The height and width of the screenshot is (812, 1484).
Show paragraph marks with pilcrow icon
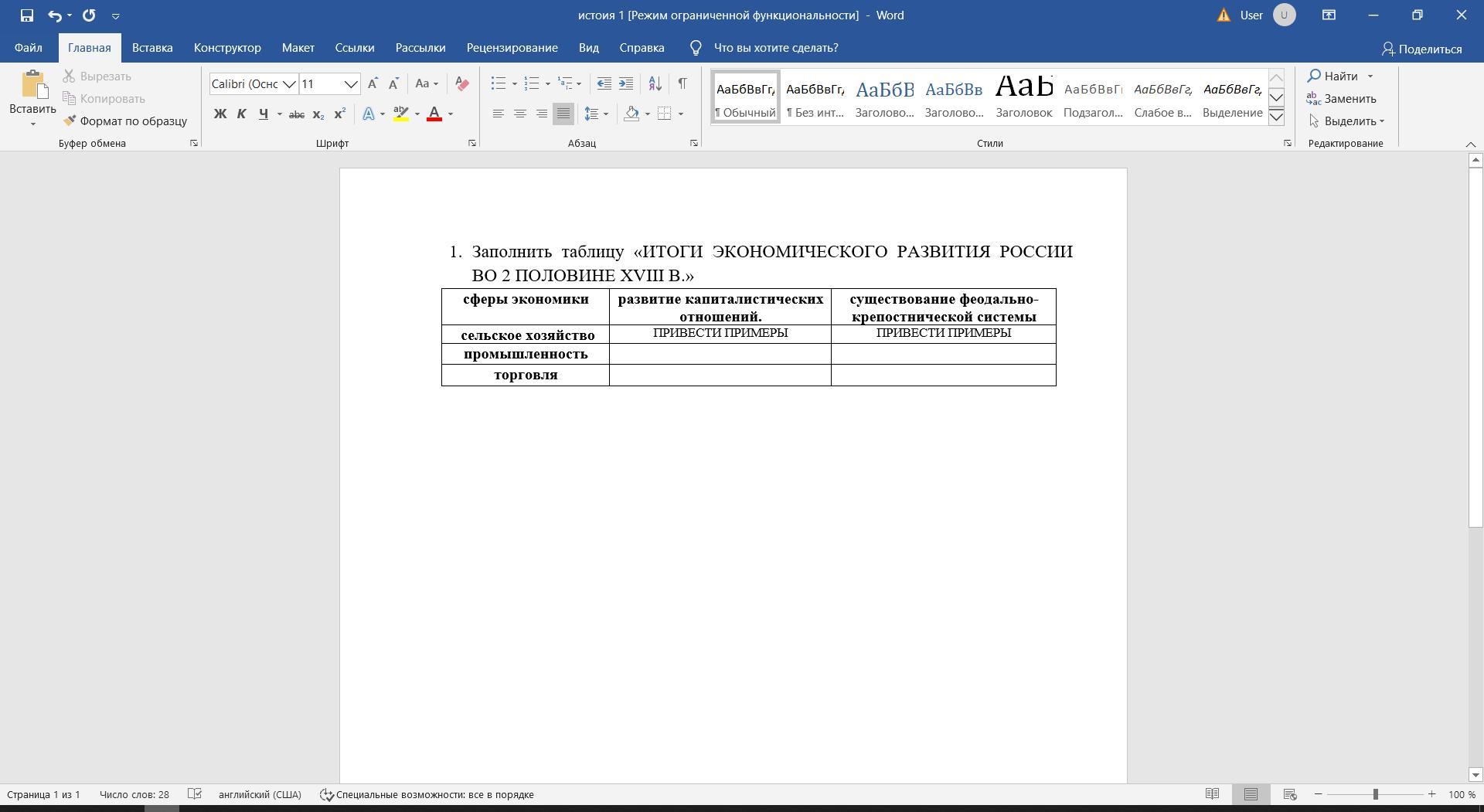coord(682,83)
